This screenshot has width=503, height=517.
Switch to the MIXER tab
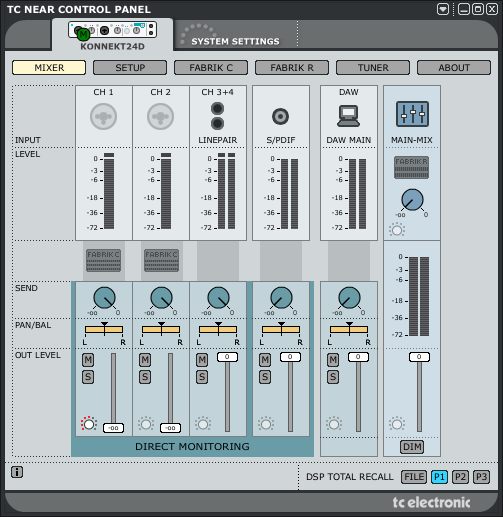click(x=49, y=68)
